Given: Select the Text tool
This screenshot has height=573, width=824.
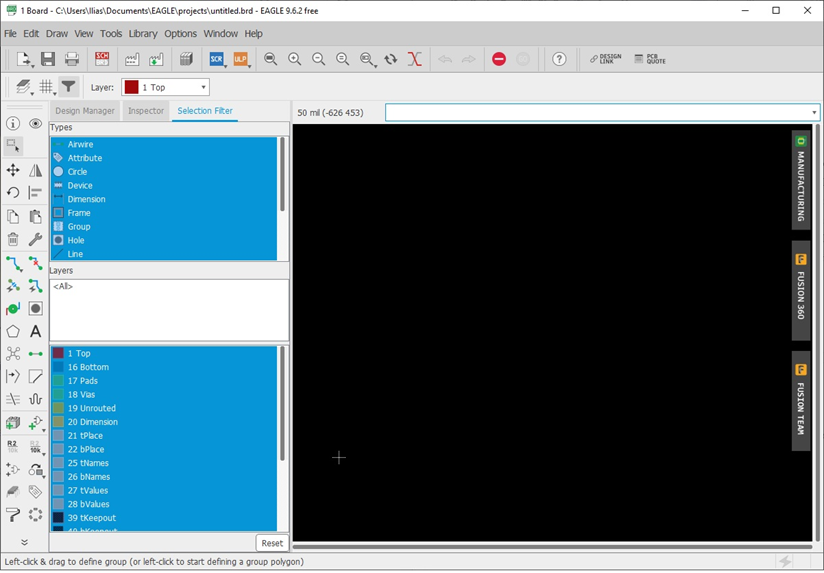Looking at the screenshot, I should 36,331.
